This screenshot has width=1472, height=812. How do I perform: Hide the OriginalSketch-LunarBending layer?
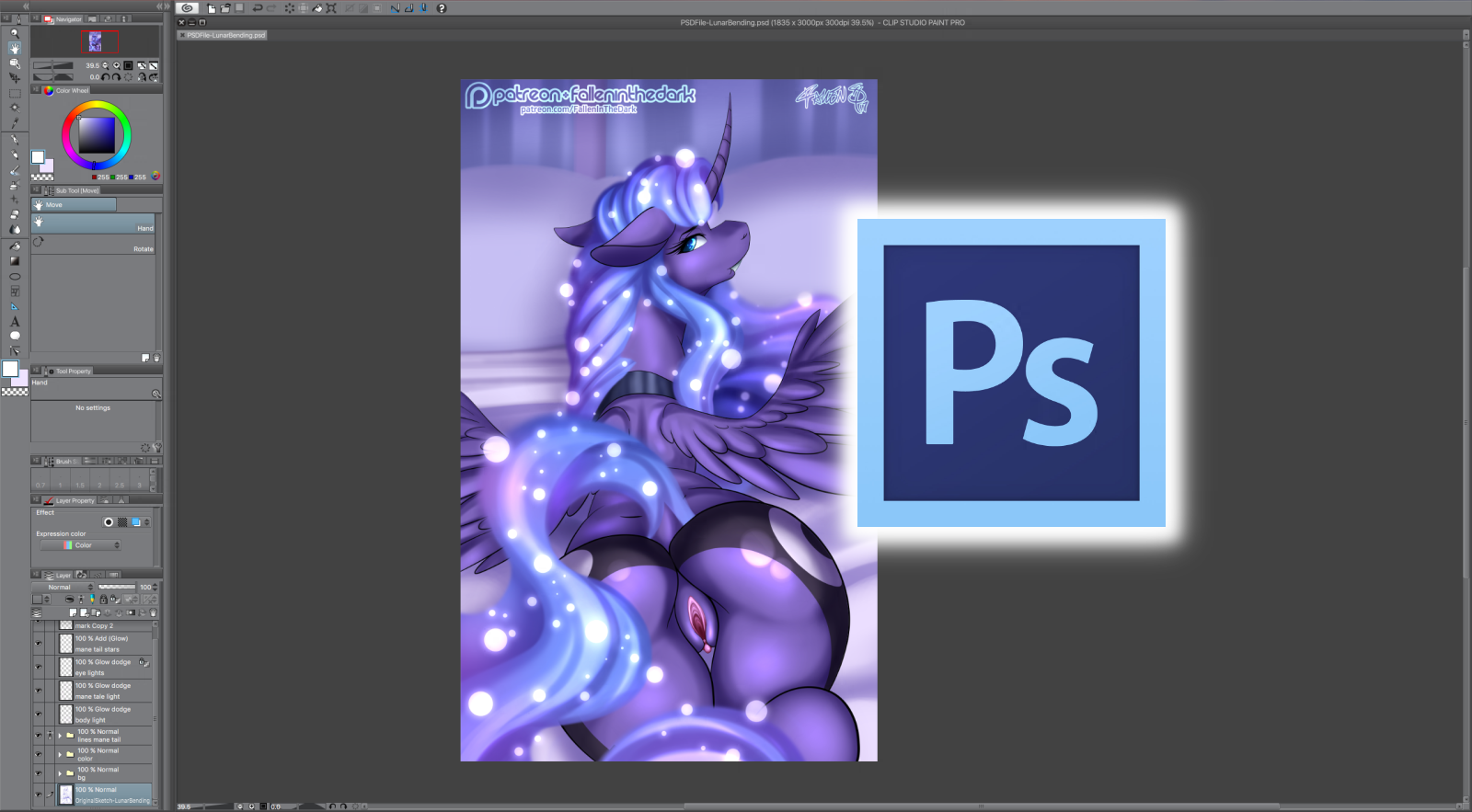click(x=39, y=795)
